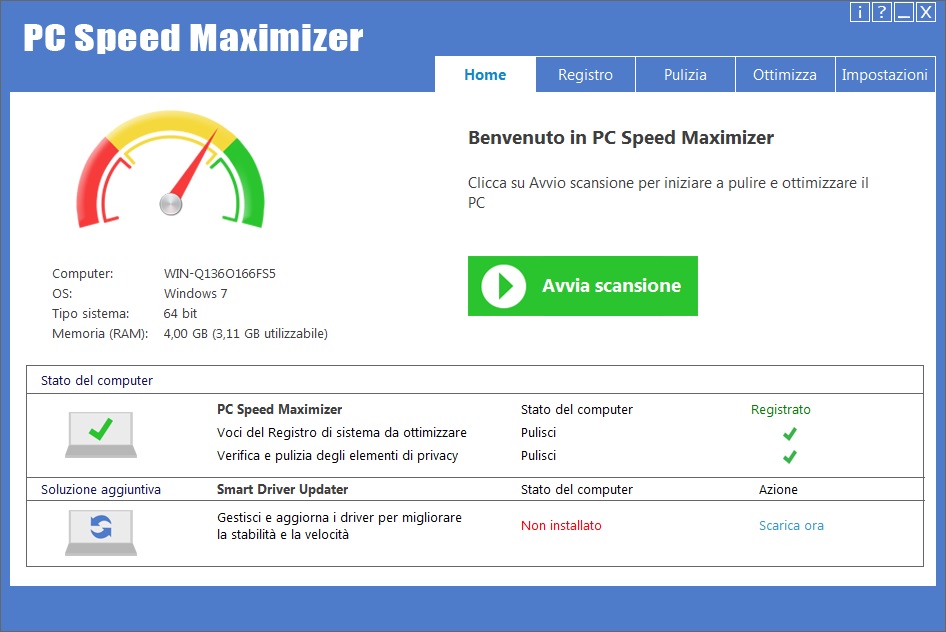Click the checkmark for Registro di sistema row
The width and height of the screenshot is (946, 632).
[789, 433]
